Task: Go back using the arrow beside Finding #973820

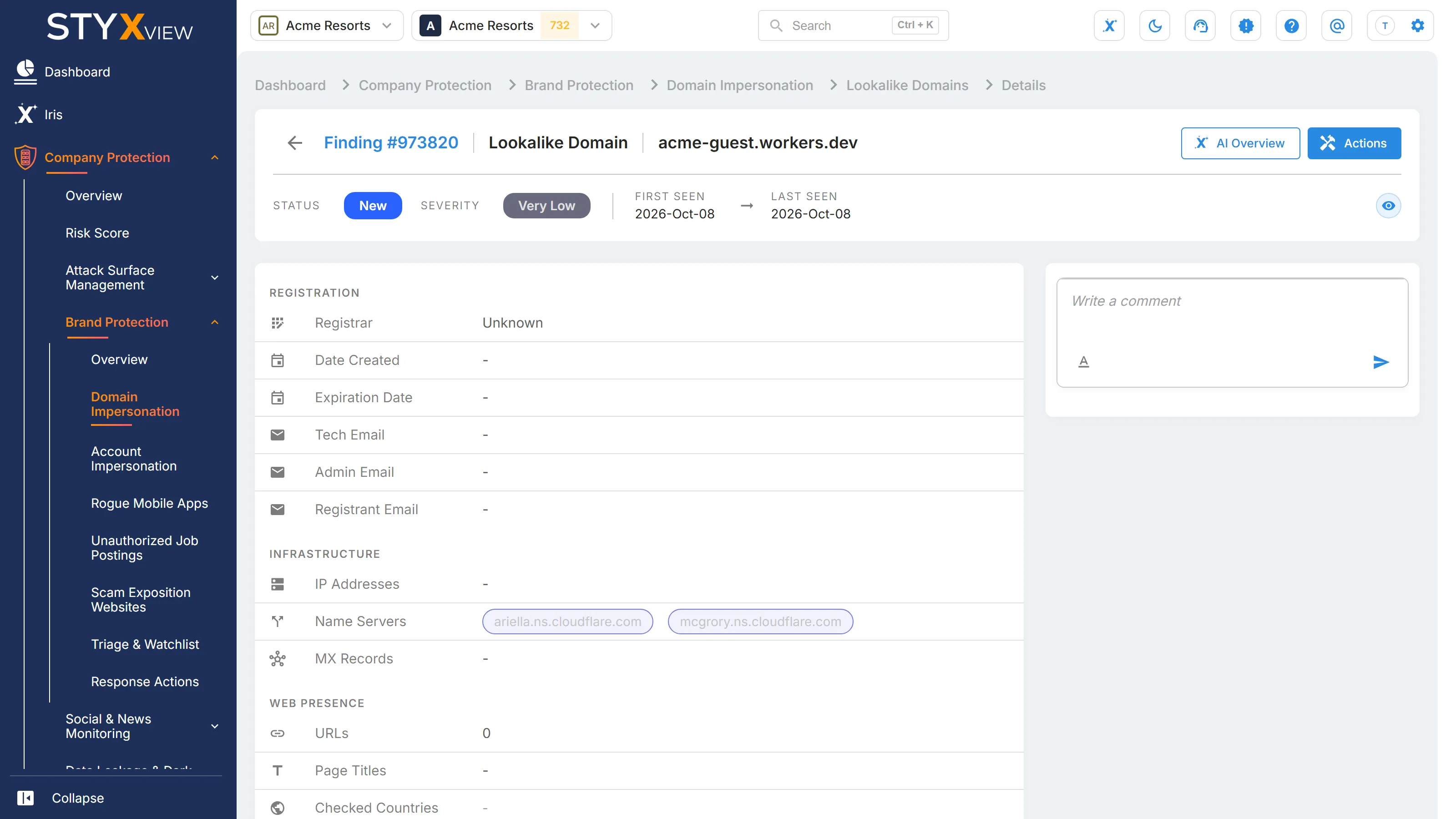Action: click(294, 143)
